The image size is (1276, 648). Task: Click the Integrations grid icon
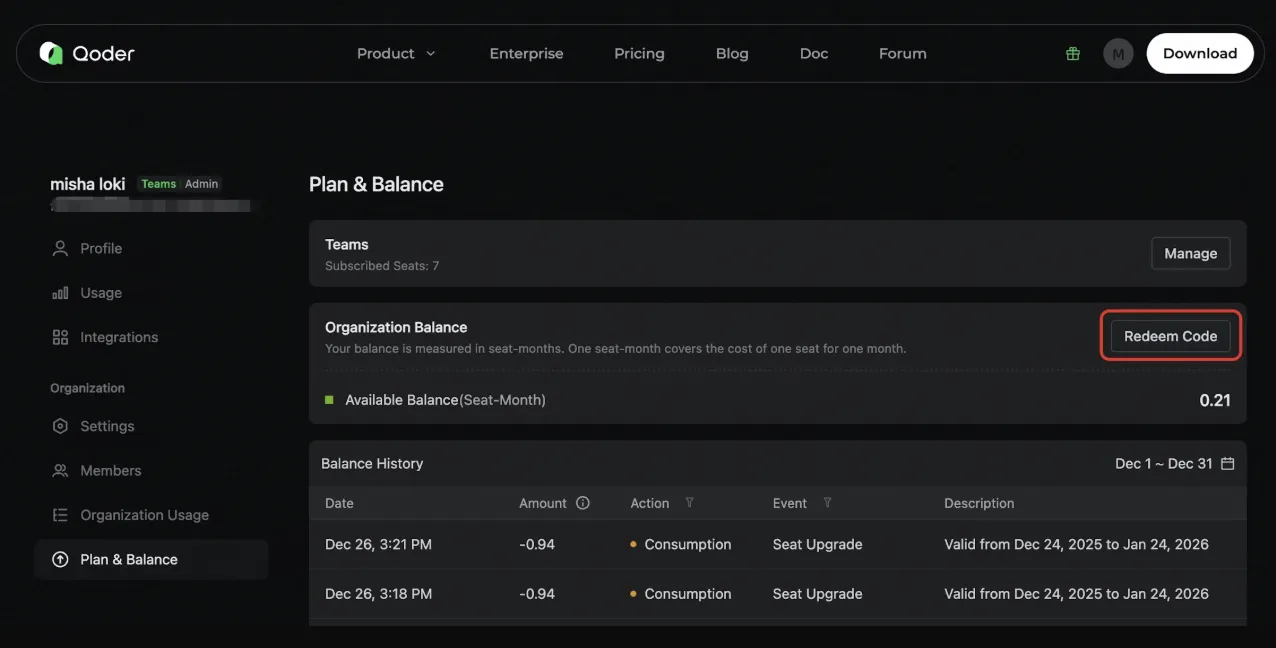click(x=60, y=337)
